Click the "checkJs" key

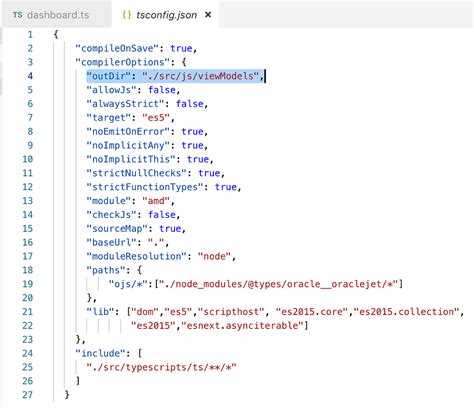click(111, 215)
